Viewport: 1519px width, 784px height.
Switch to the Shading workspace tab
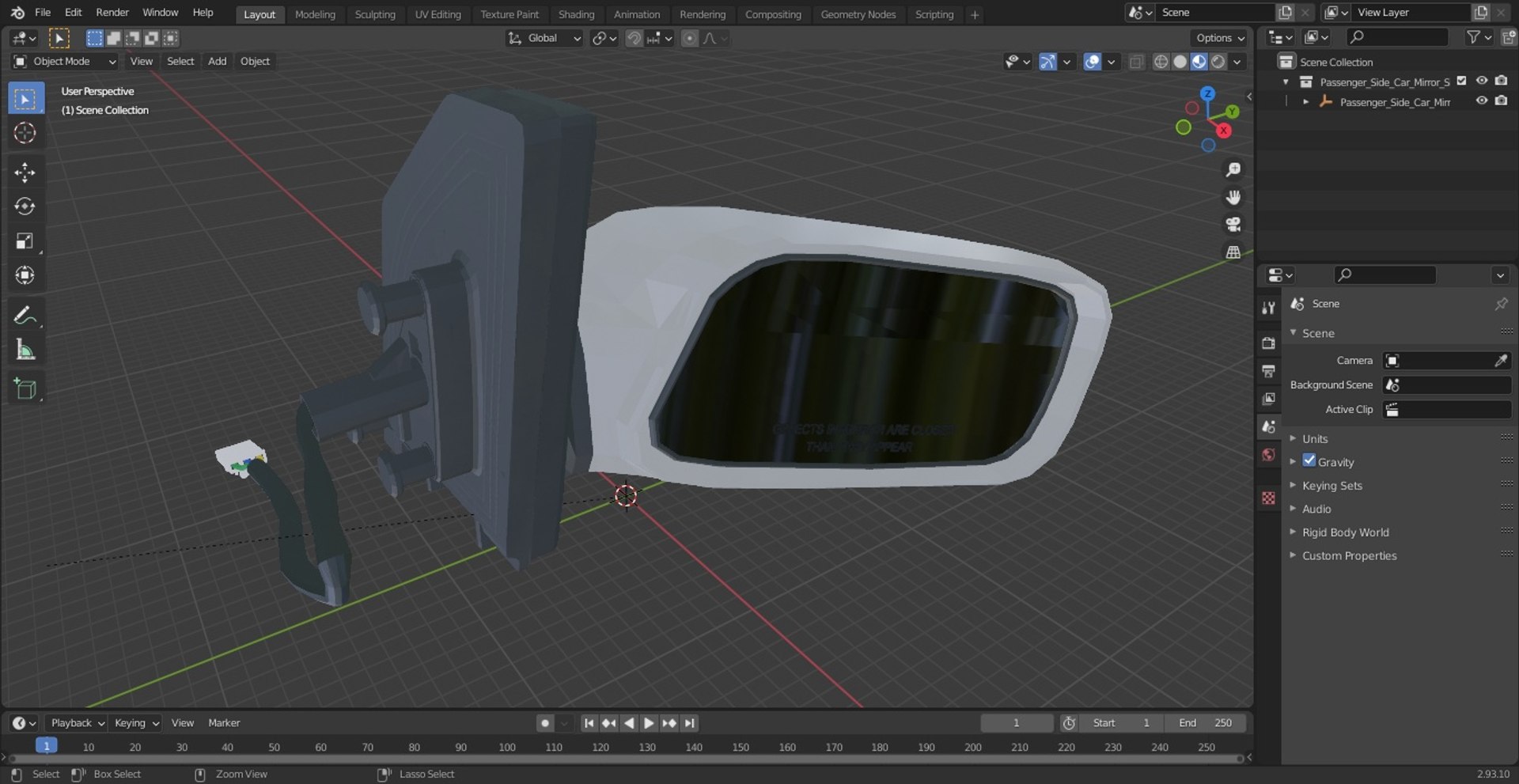(x=575, y=14)
